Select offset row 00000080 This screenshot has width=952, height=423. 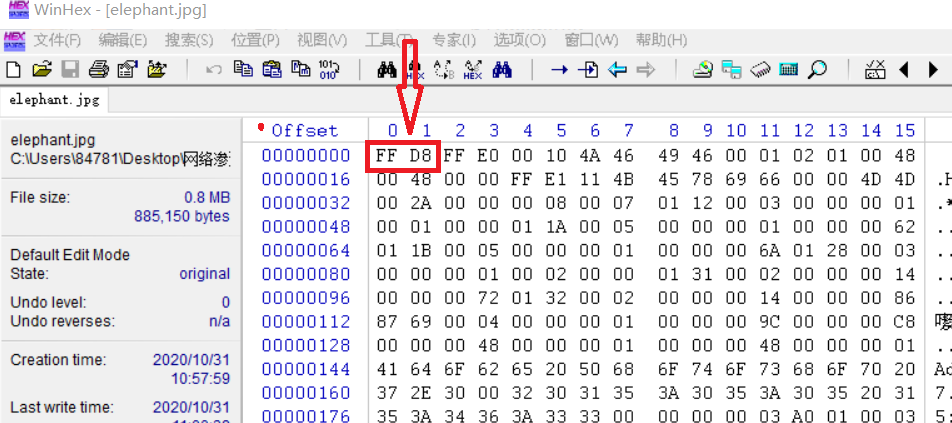click(x=305, y=274)
